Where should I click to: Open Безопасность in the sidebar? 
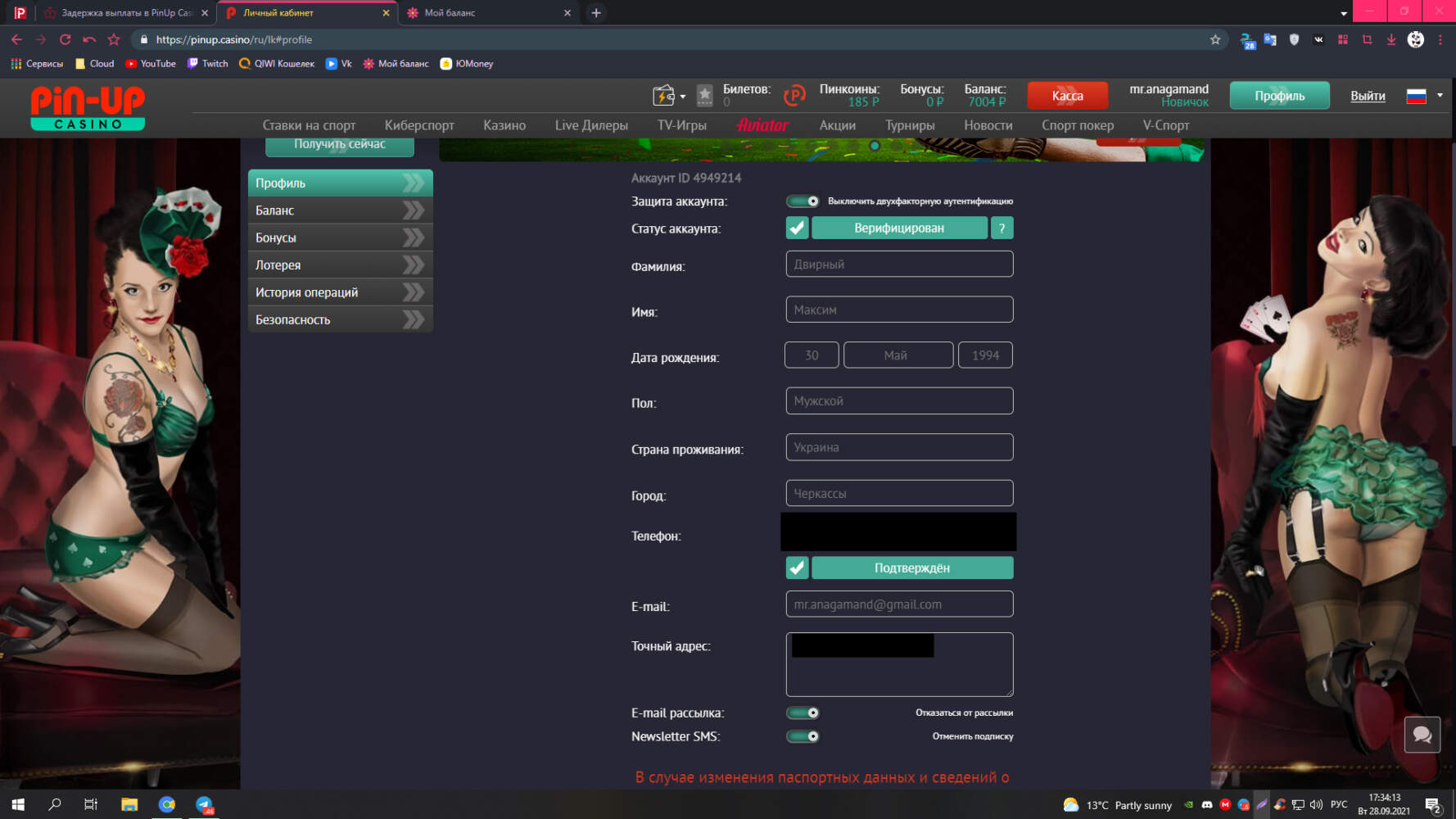click(x=340, y=319)
